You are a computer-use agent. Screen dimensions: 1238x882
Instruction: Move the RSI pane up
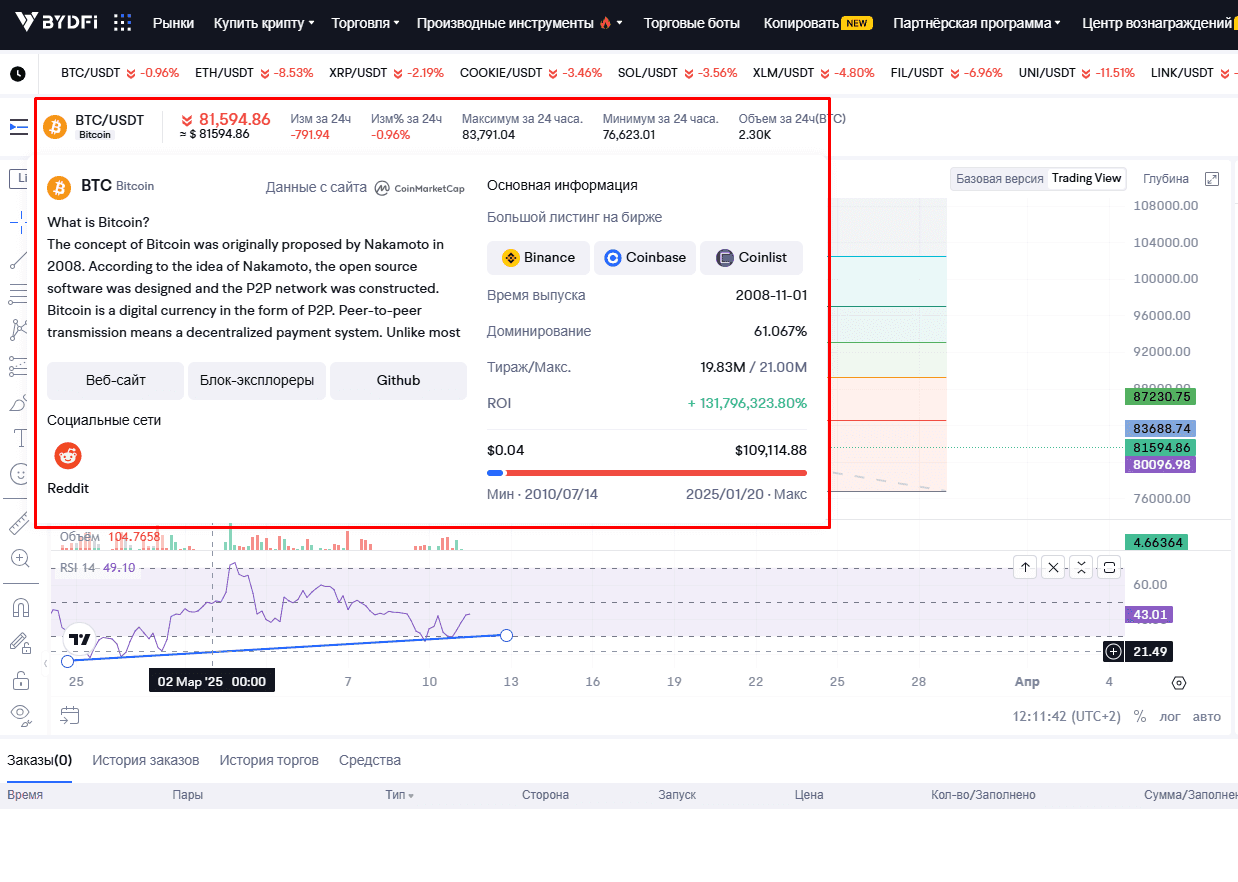[1025, 568]
